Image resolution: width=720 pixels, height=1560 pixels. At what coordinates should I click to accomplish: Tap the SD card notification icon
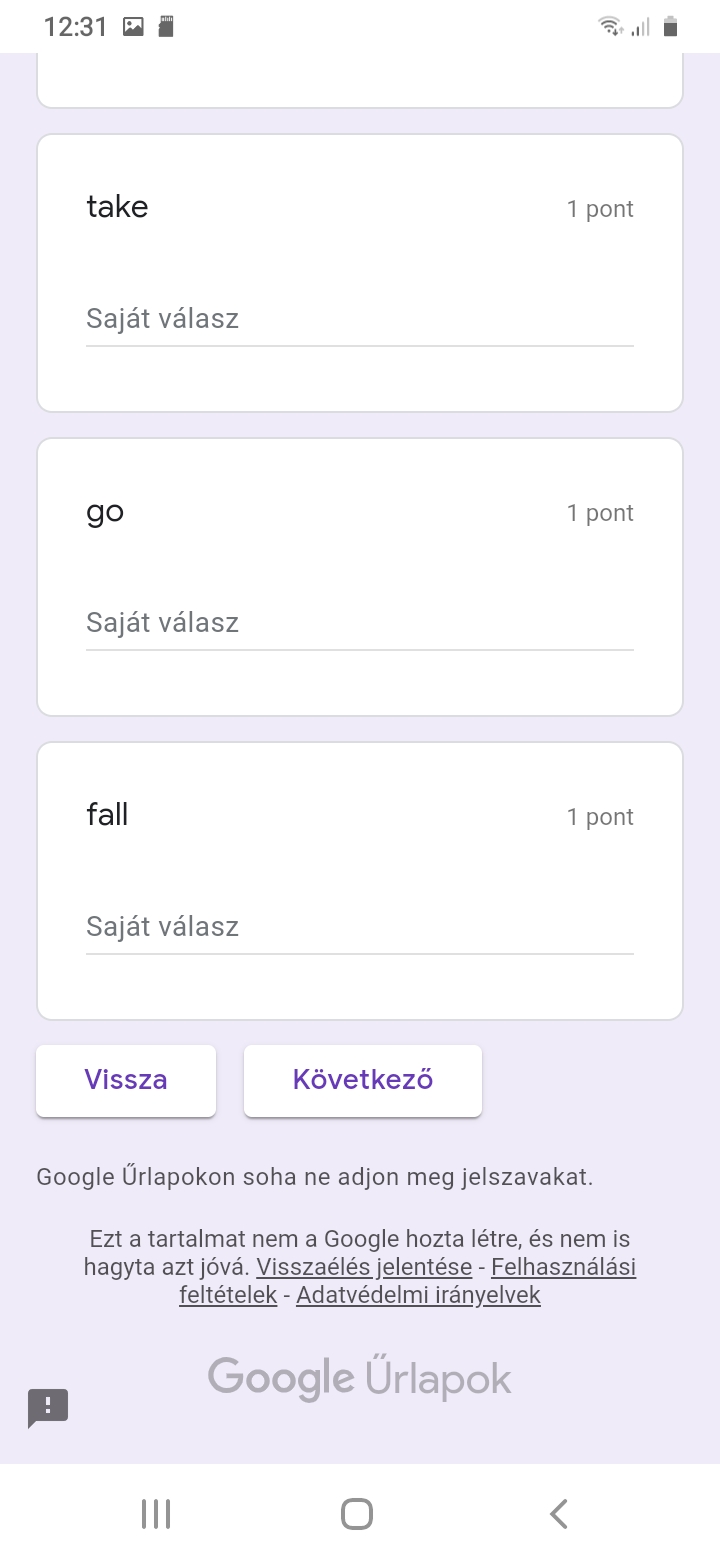coord(166,27)
